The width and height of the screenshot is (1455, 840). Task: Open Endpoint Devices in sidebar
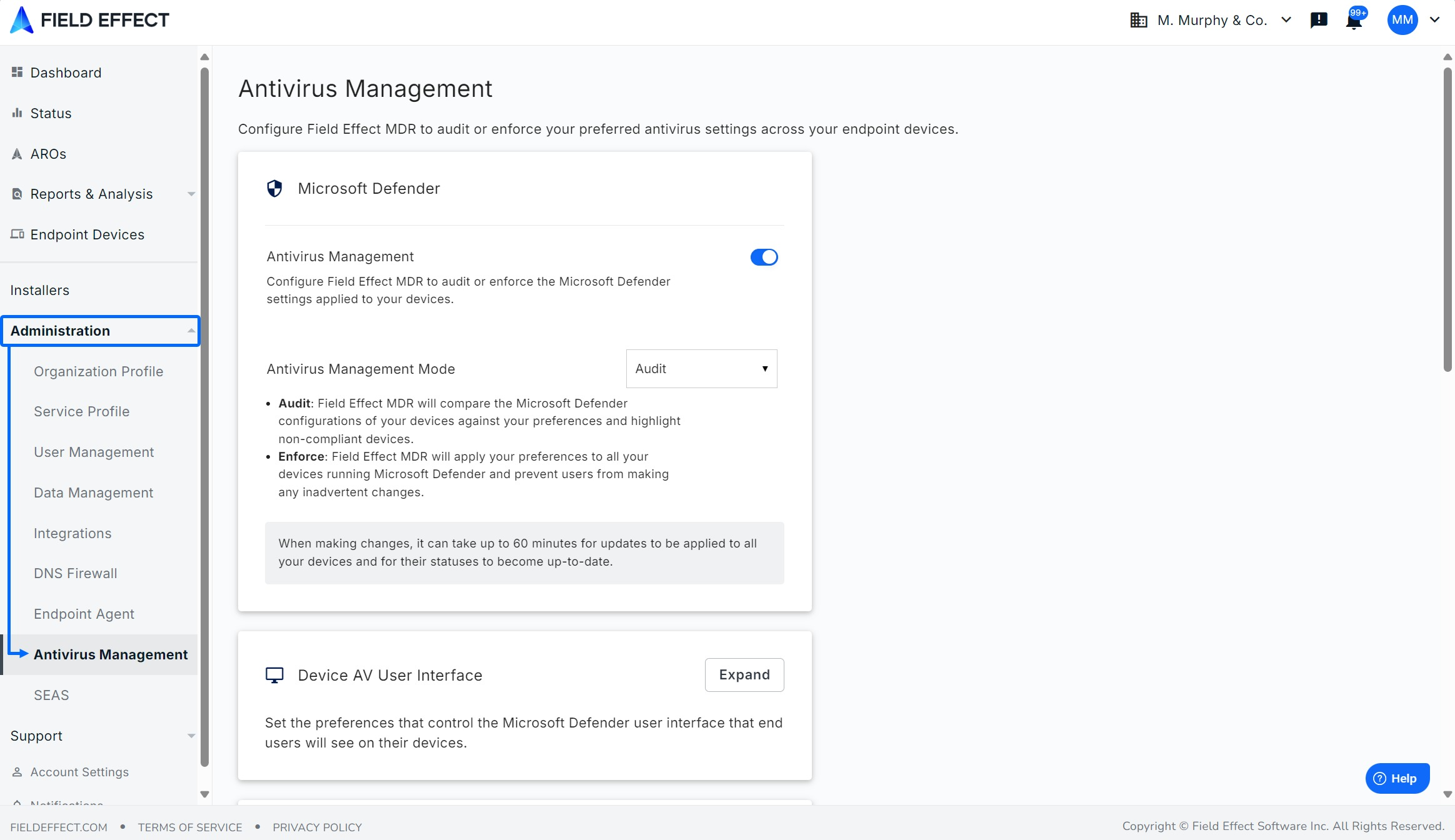click(87, 234)
